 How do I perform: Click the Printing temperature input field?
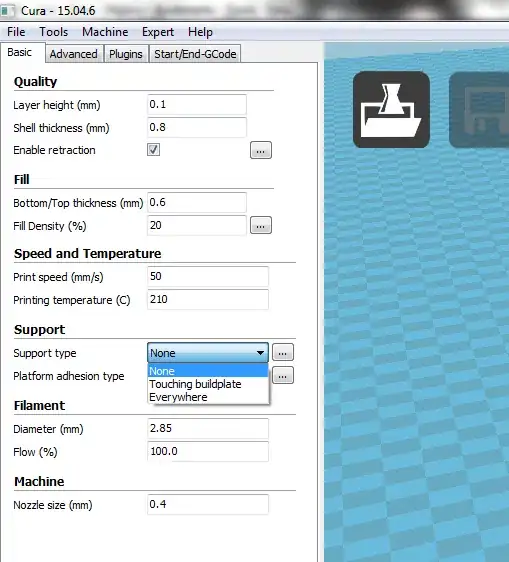[208, 299]
